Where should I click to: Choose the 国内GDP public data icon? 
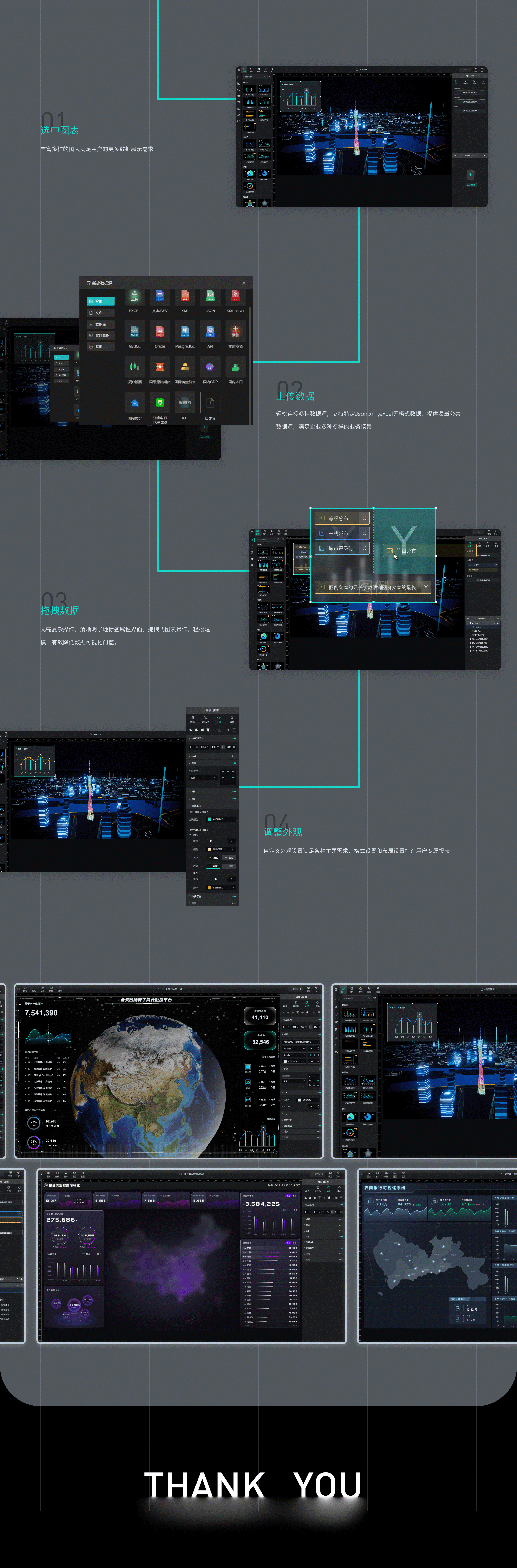coord(210,367)
